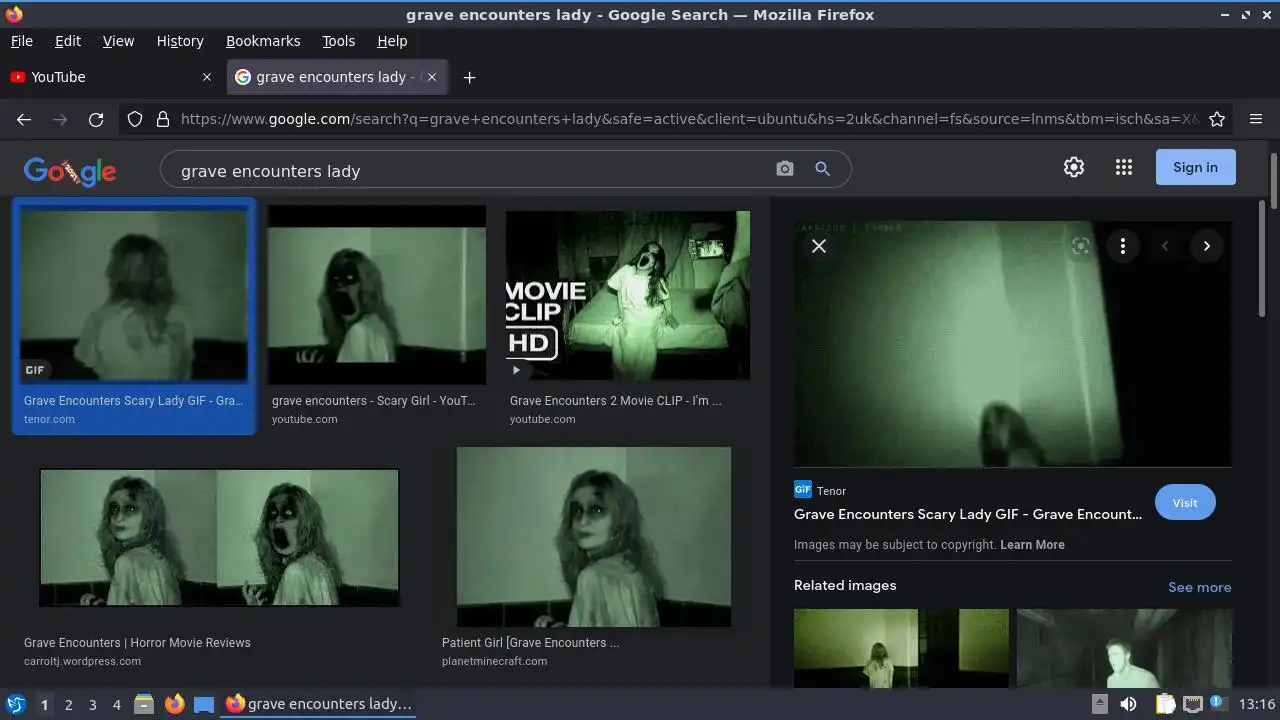Image resolution: width=1280 pixels, height=720 pixels.
Task: Switch to workspace 4 in taskbar
Action: [x=116, y=704]
